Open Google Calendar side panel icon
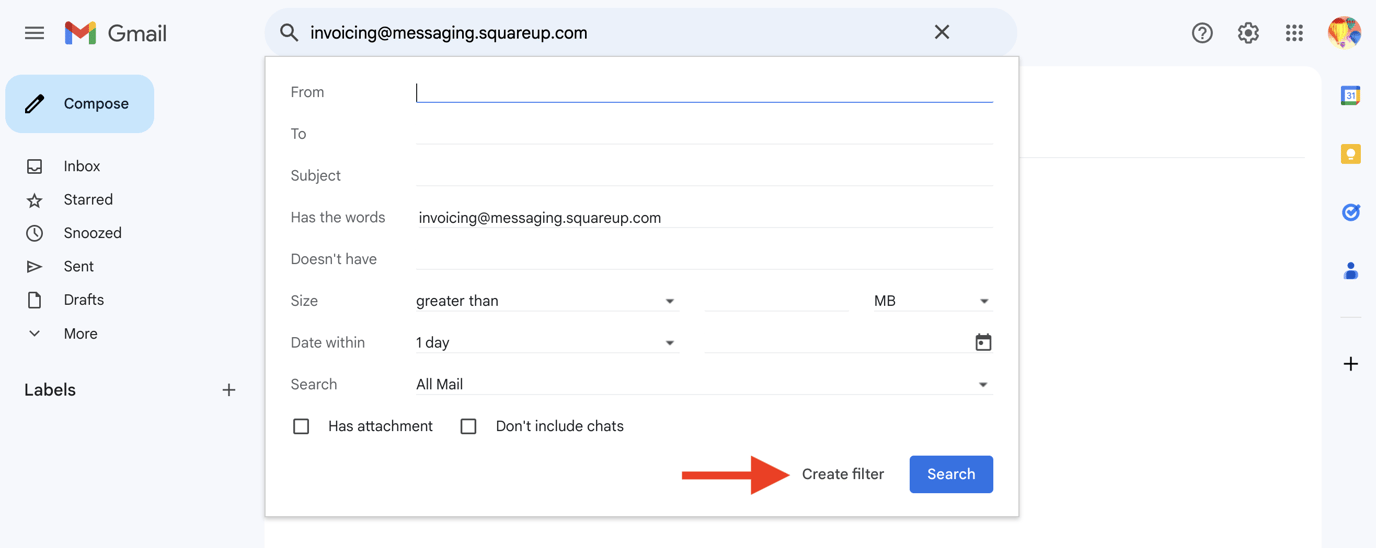 (x=1351, y=96)
